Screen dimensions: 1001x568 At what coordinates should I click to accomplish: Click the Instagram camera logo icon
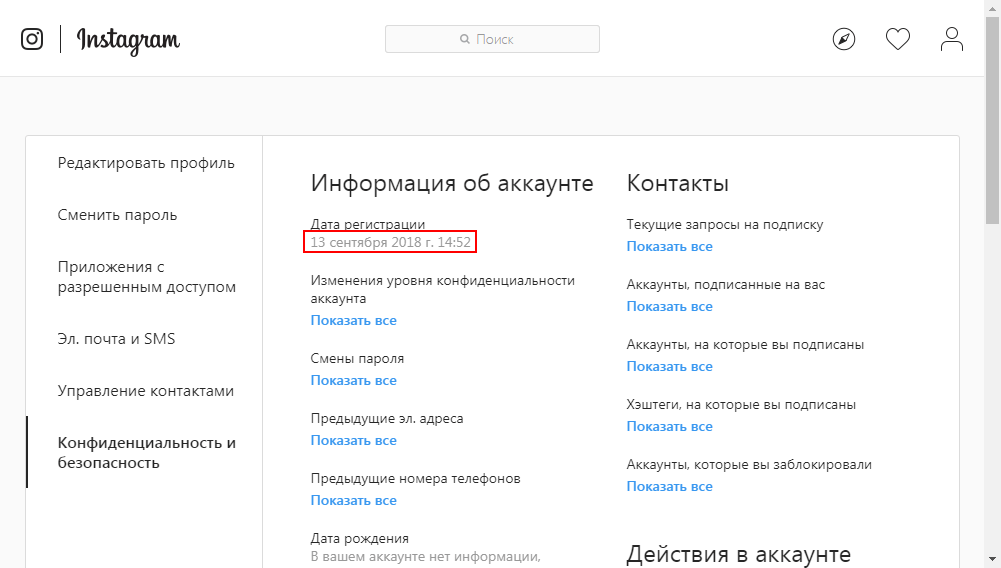32,39
